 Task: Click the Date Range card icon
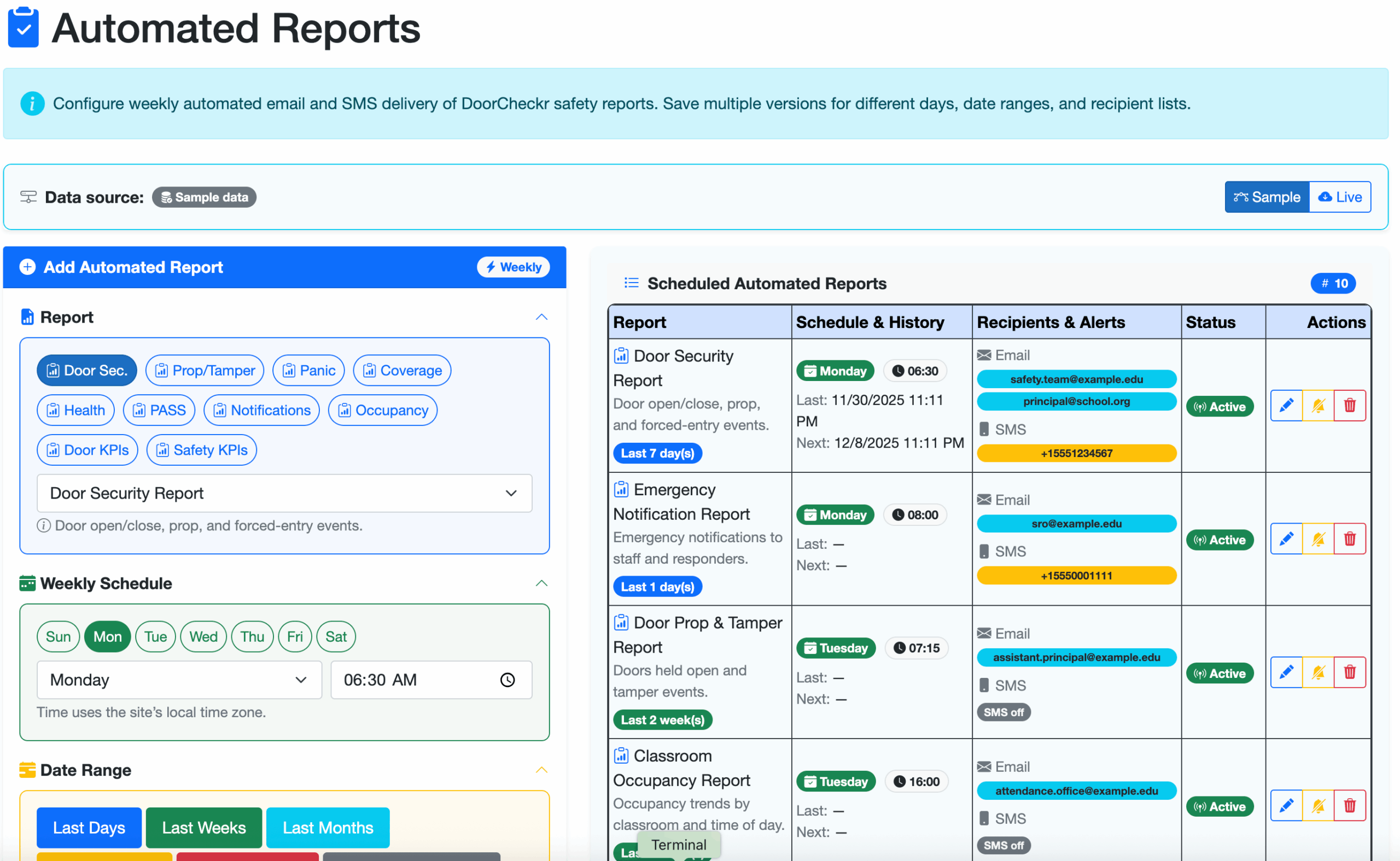[27, 770]
